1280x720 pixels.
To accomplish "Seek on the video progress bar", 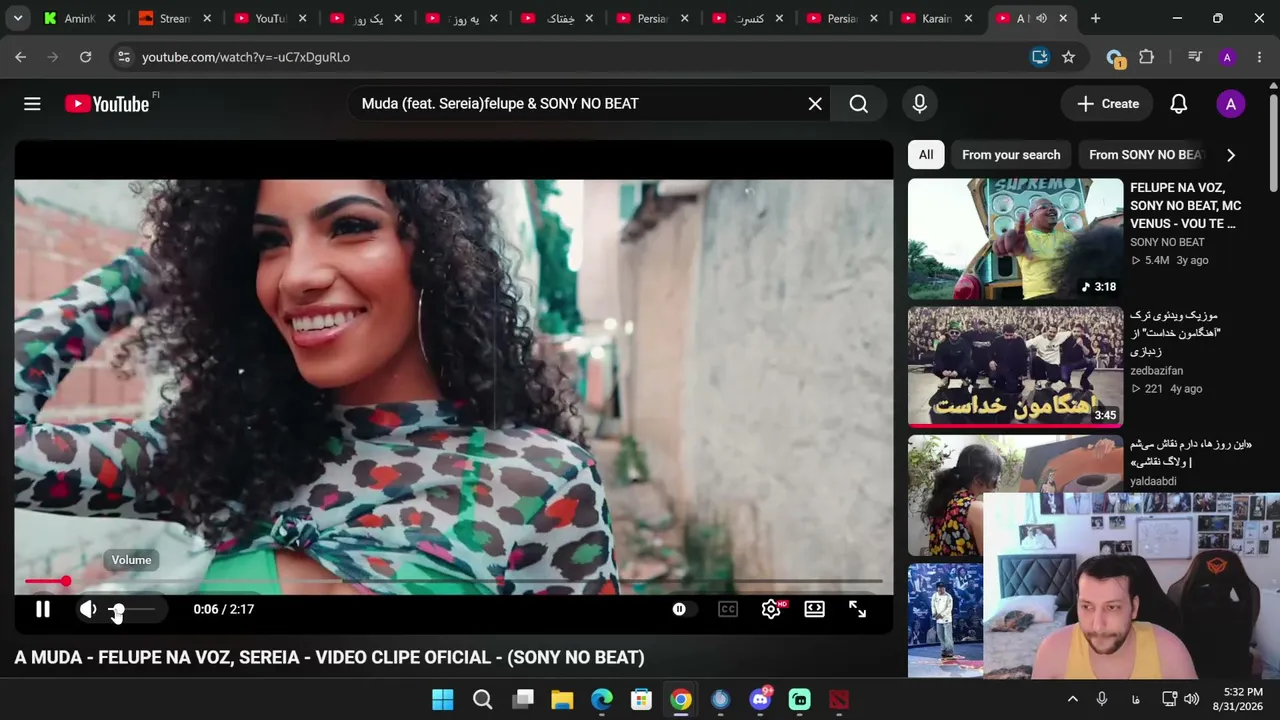I will tap(454, 581).
